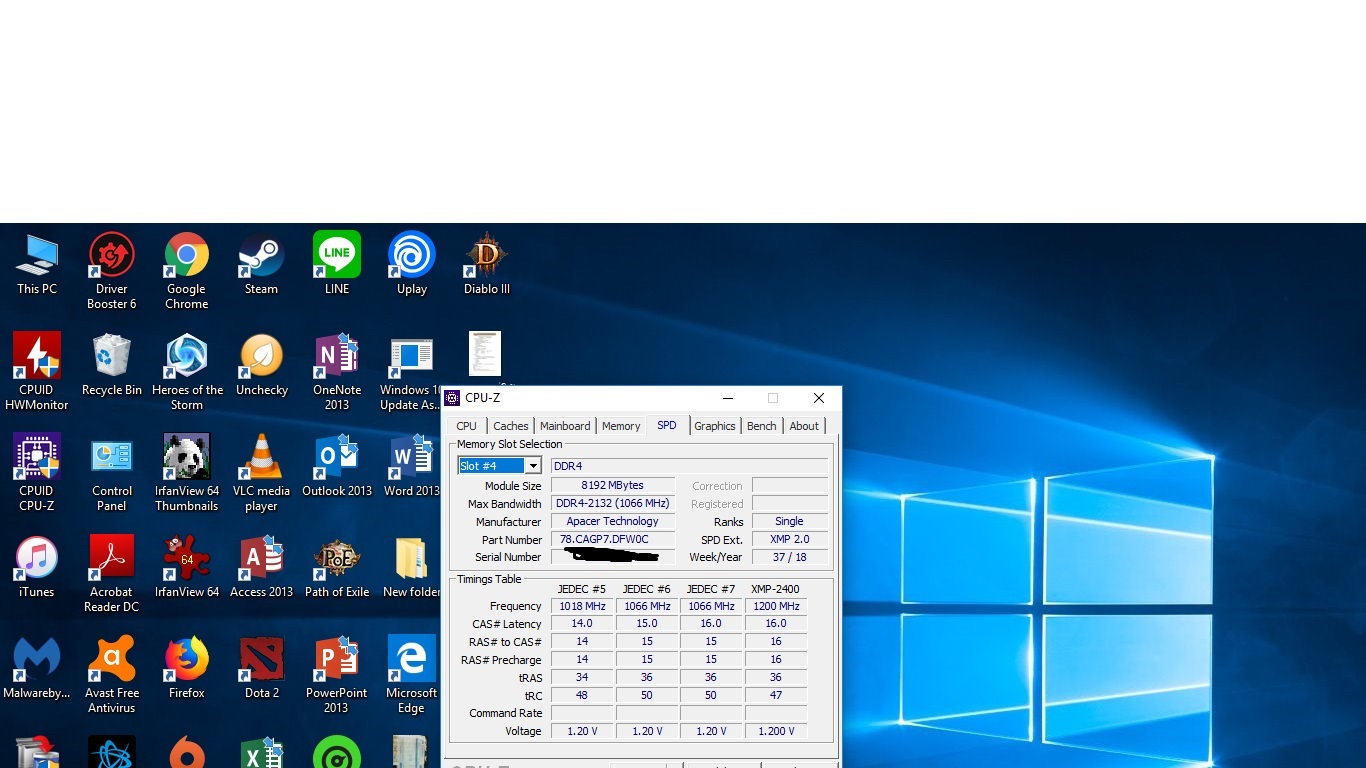Open Firefox from the desktop

pos(187,668)
